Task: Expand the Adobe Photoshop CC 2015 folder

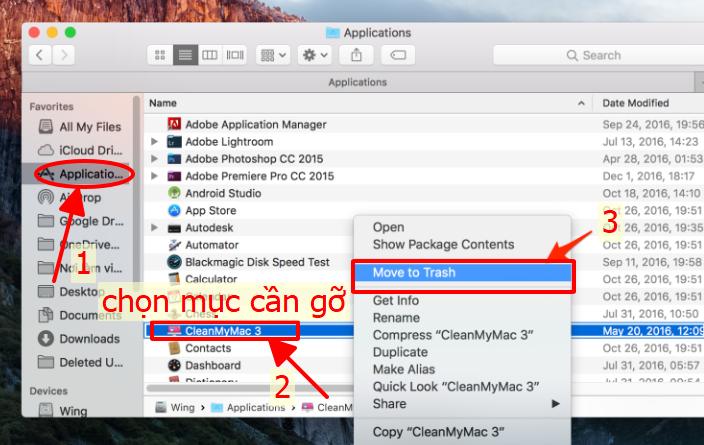Action: tap(154, 159)
